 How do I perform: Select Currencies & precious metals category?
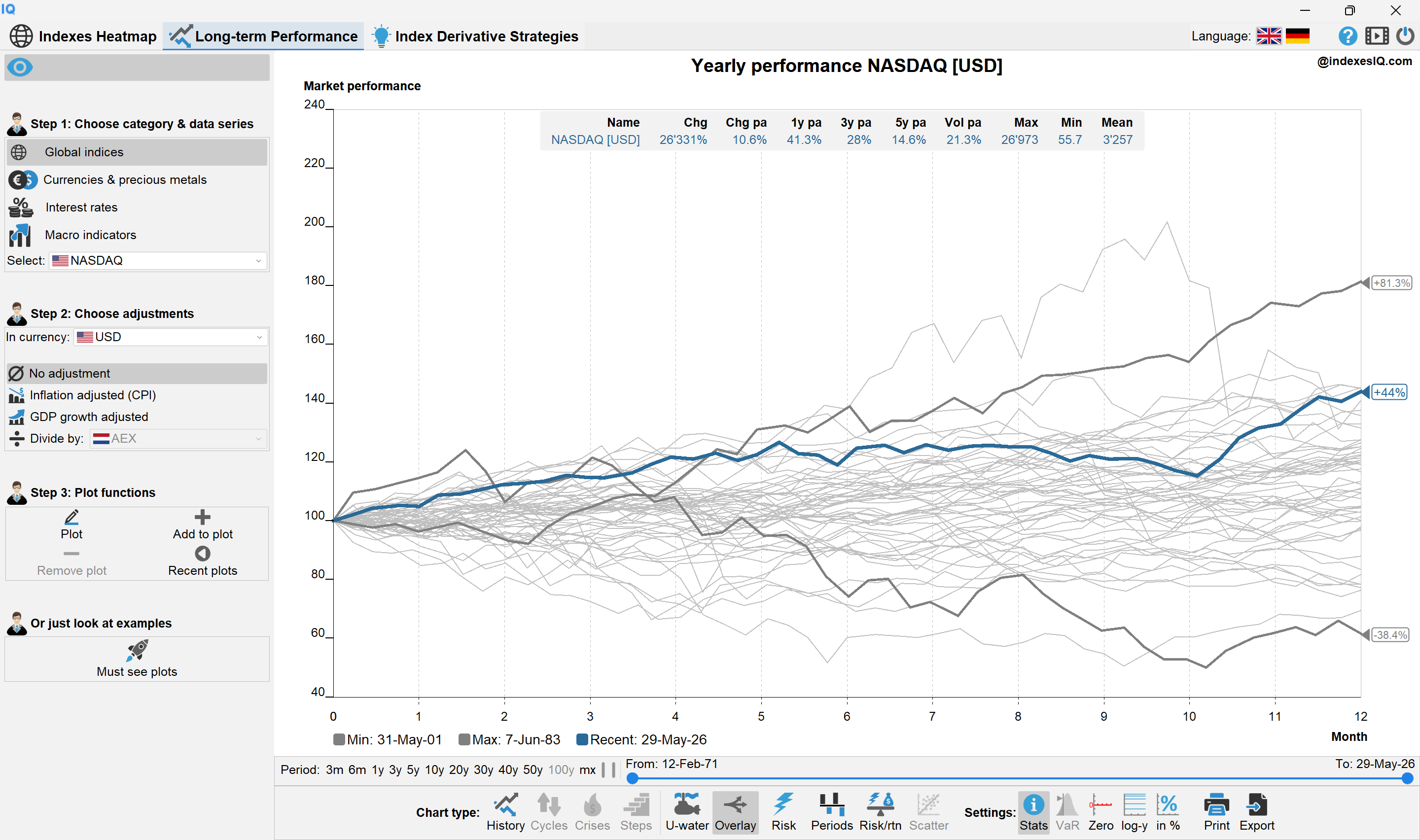(x=137, y=180)
